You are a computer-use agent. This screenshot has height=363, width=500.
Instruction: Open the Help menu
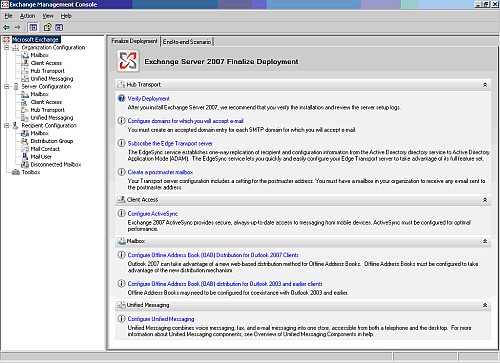pyautogui.click(x=66, y=16)
